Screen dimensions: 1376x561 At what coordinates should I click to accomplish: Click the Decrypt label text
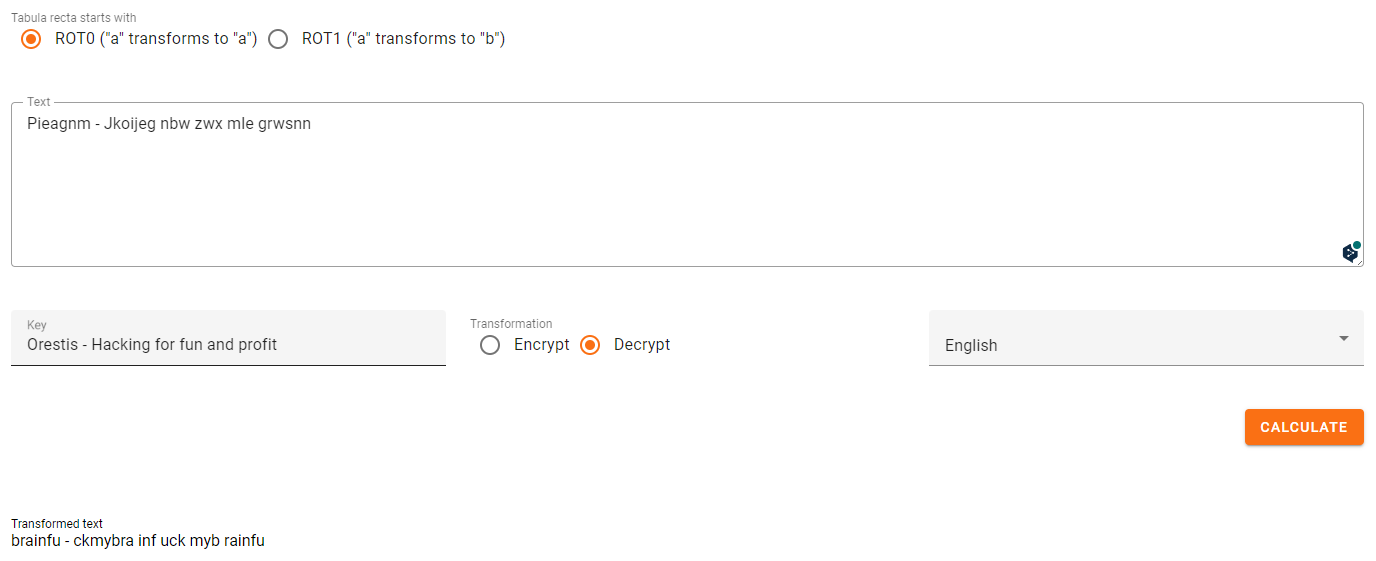click(x=642, y=345)
